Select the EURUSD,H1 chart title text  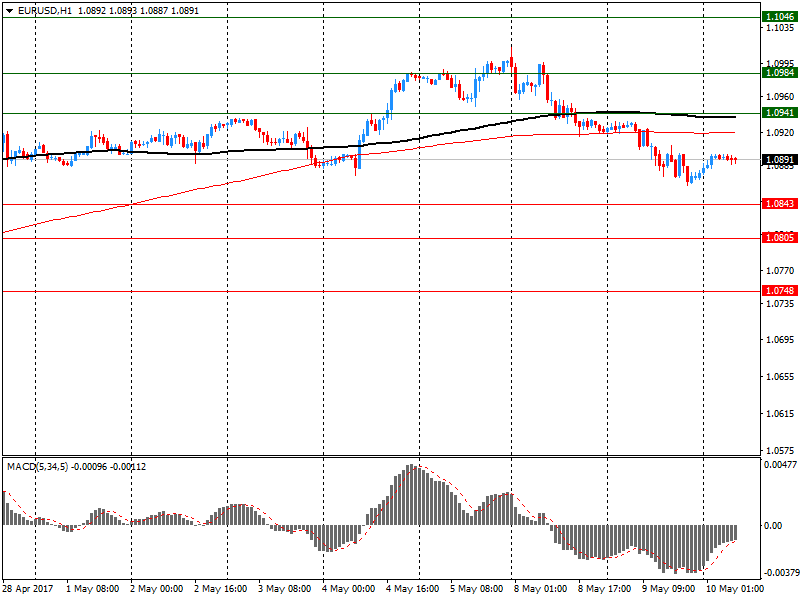click(x=45, y=11)
